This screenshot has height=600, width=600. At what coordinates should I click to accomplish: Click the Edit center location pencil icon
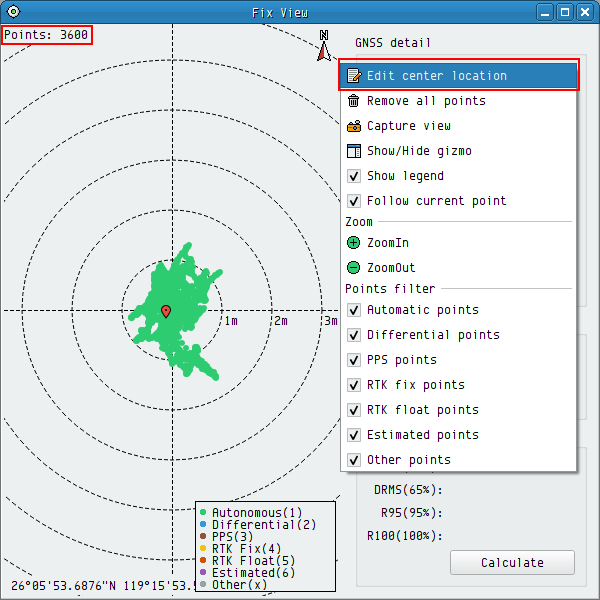353,76
